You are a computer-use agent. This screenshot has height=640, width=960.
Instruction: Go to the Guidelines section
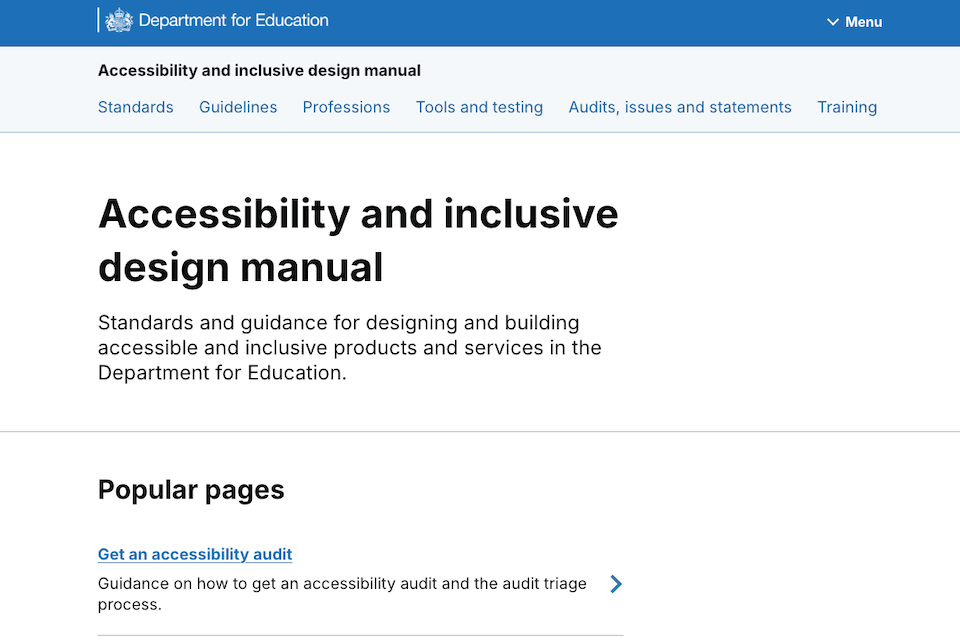click(238, 107)
